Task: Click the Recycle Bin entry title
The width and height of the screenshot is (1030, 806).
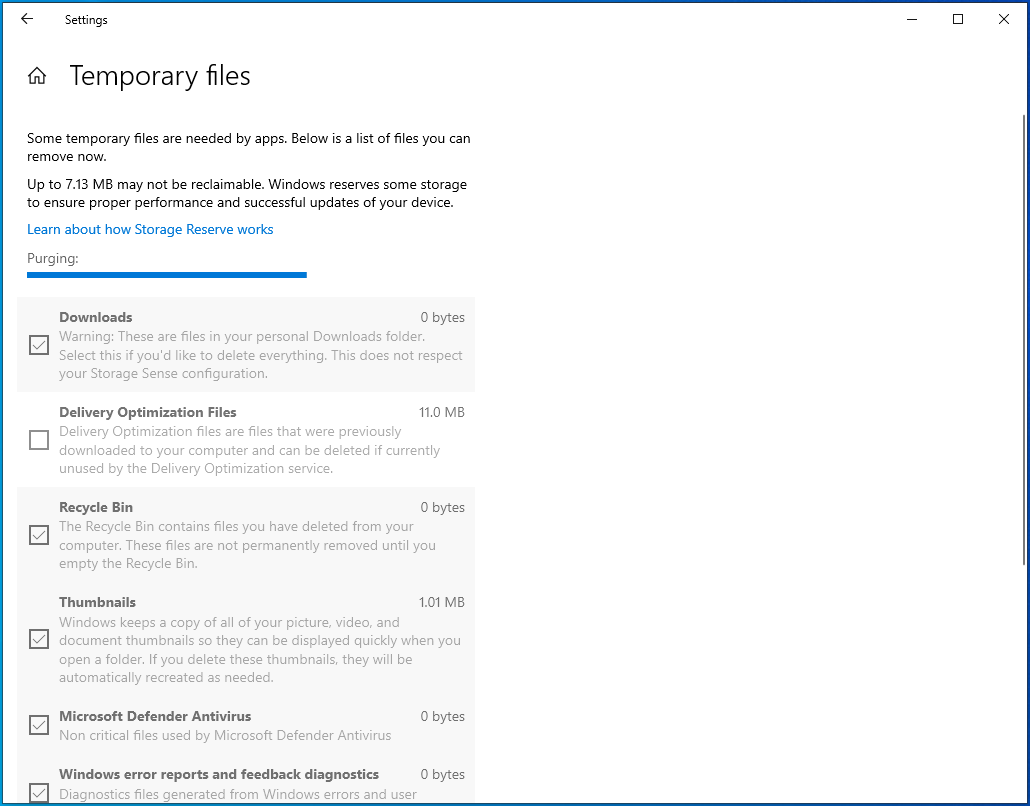Action: pos(96,507)
